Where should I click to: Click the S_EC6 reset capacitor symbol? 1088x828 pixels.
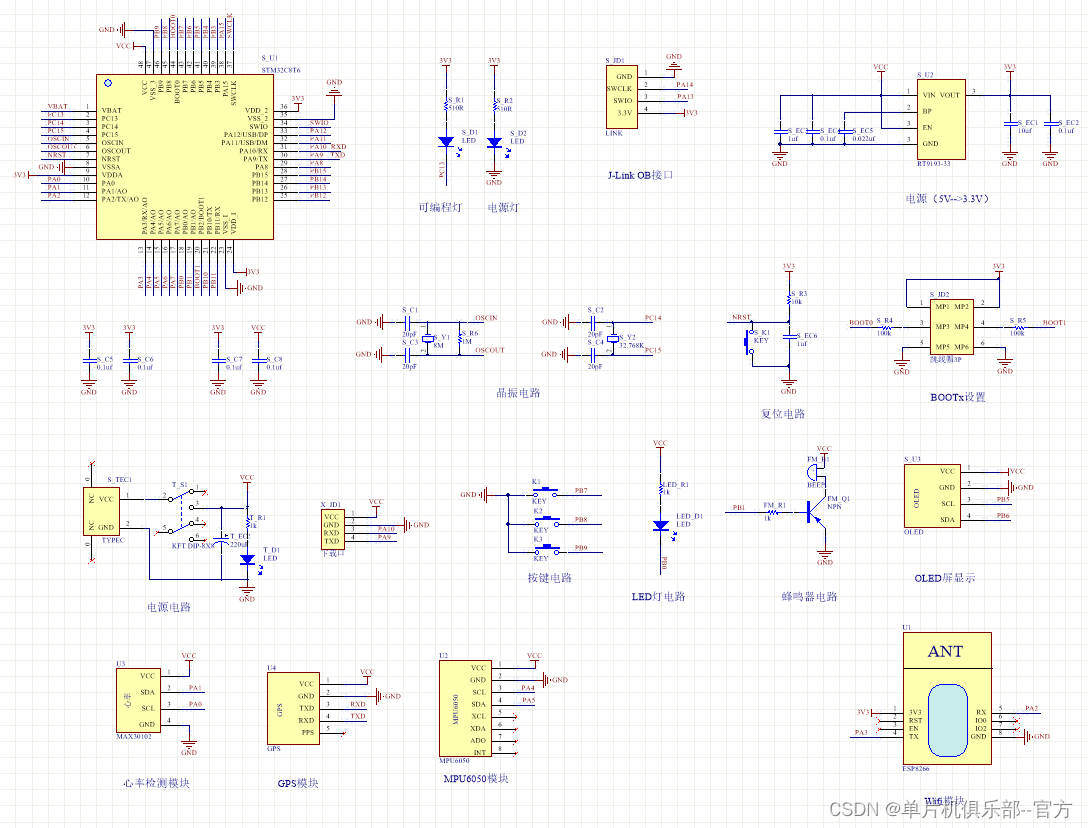click(789, 337)
